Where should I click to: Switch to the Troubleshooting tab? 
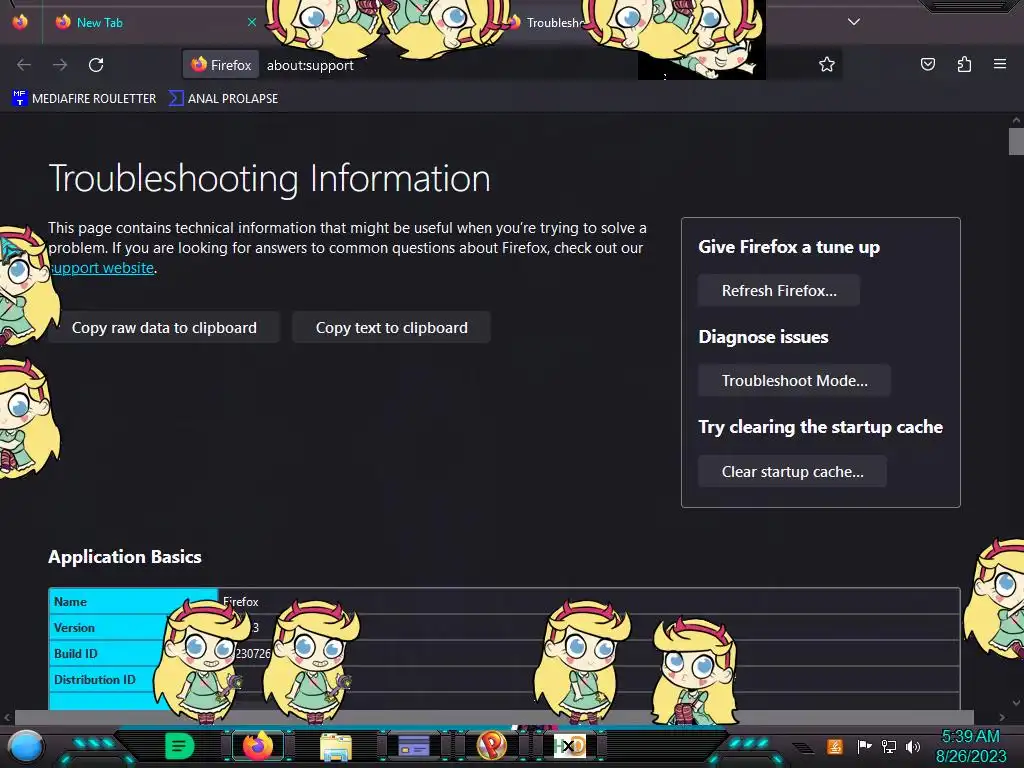tap(552, 22)
